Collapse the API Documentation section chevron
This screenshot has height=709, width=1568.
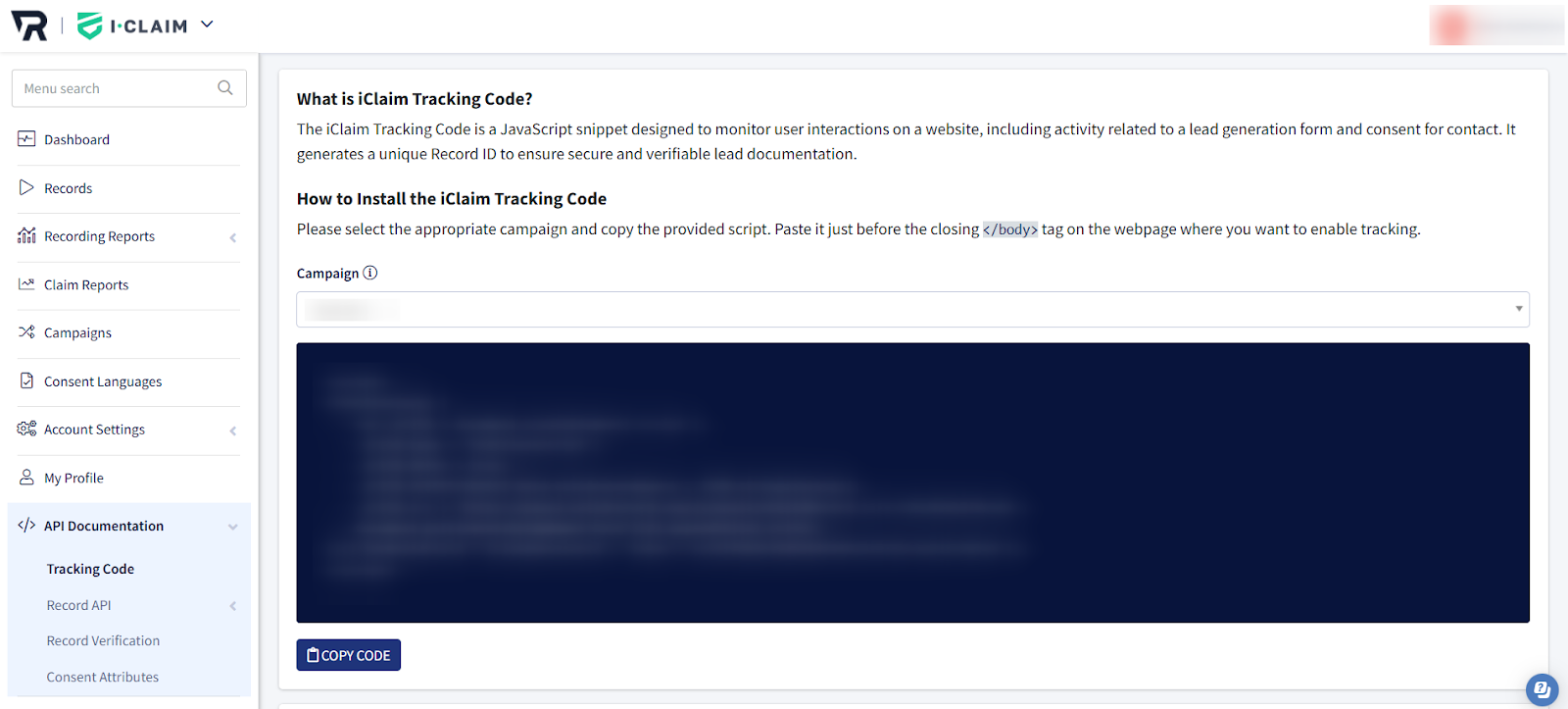[233, 527]
